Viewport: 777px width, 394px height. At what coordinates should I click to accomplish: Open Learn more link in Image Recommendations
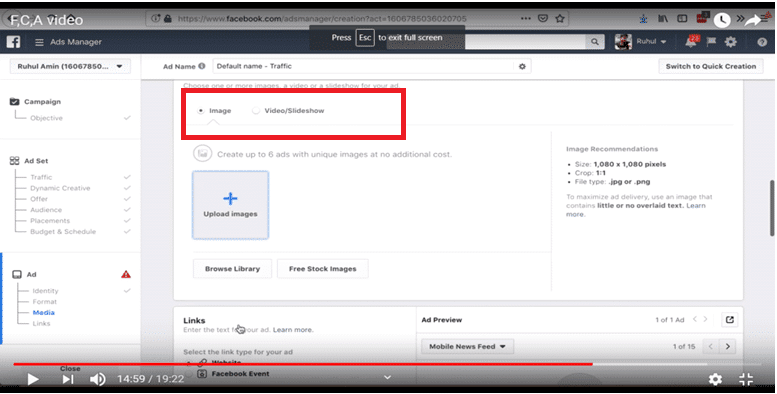pos(696,206)
